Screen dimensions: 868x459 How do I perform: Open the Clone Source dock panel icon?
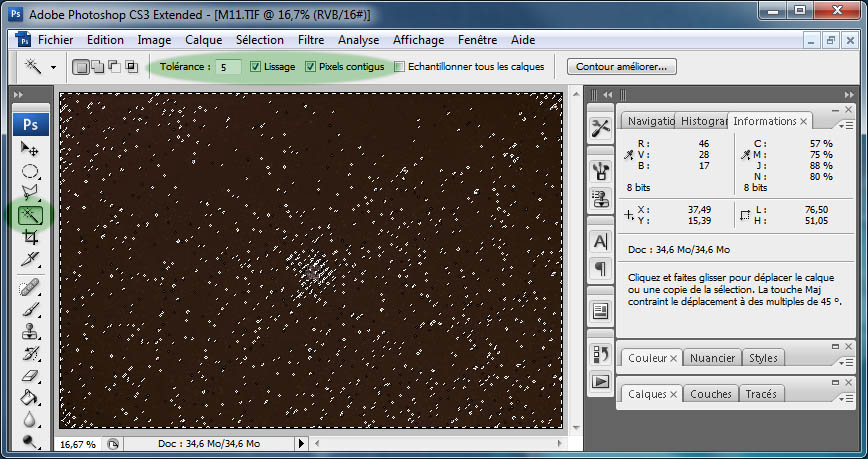click(x=600, y=198)
